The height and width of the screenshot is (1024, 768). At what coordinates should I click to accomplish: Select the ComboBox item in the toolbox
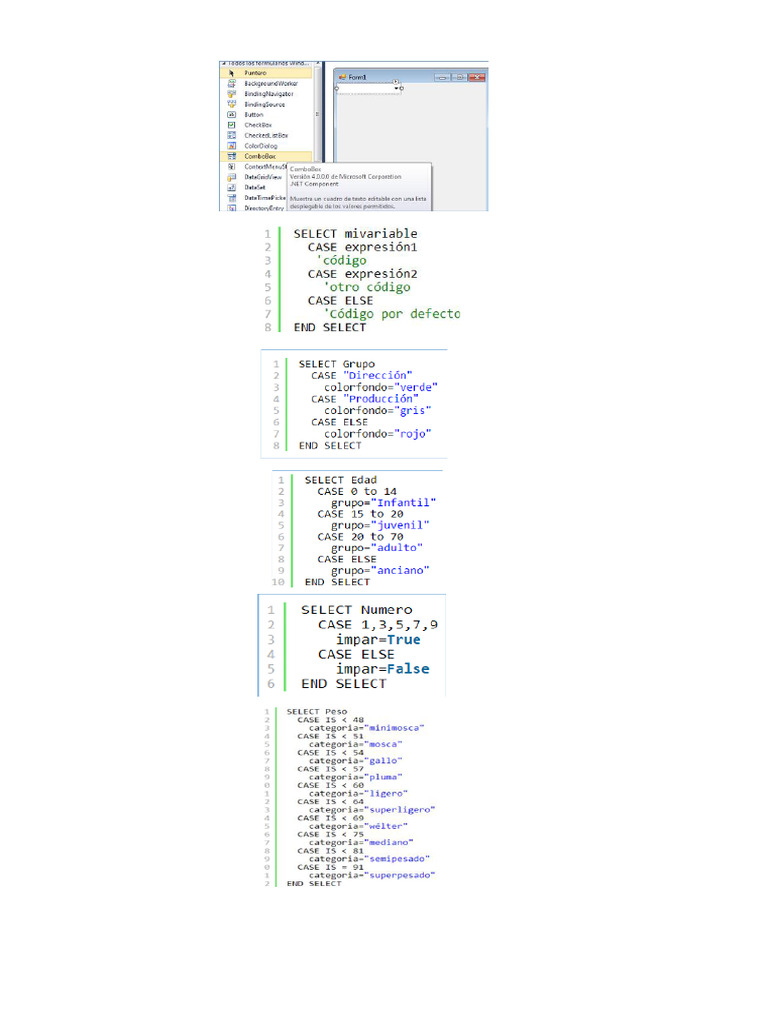point(266,156)
